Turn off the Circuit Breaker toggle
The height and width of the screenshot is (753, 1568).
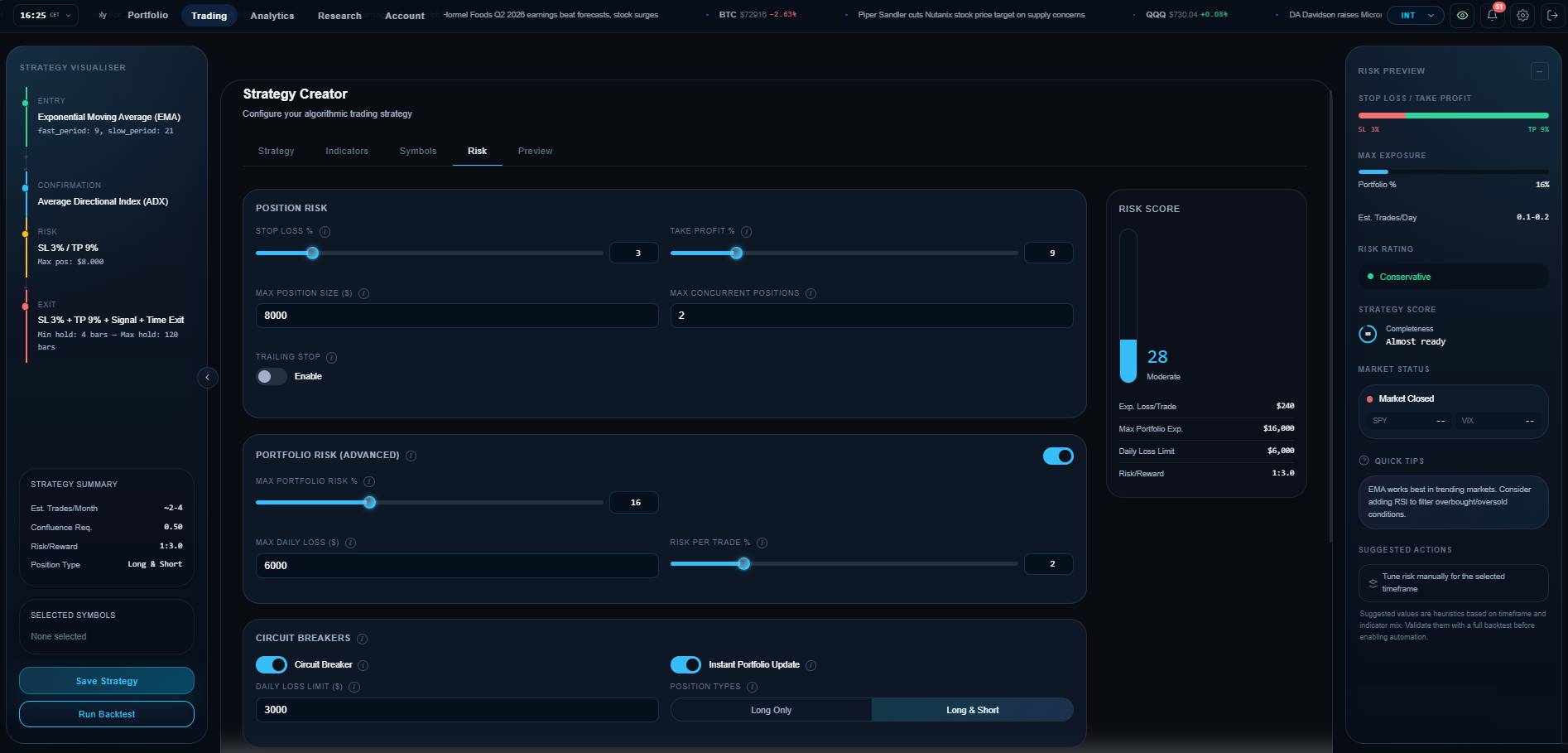(271, 665)
